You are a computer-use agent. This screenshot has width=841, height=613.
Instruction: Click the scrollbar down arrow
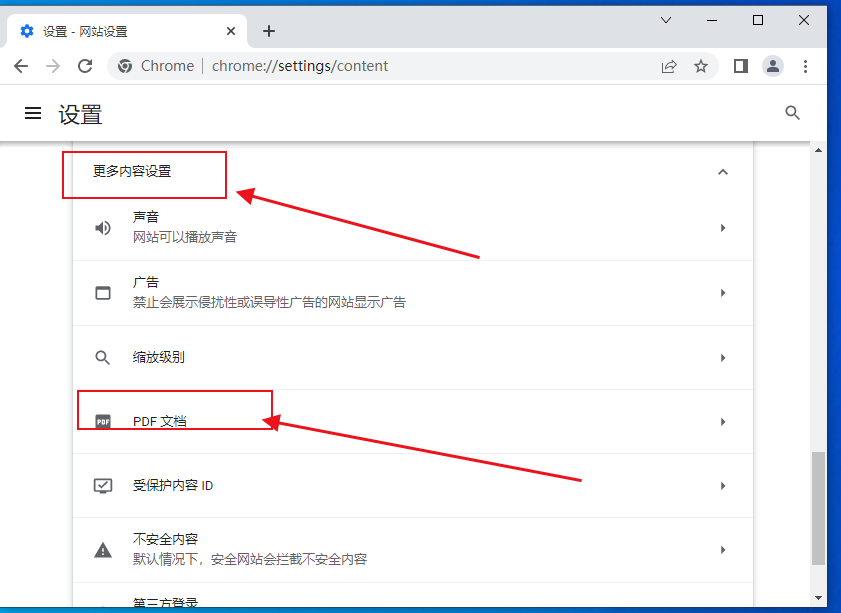pyautogui.click(x=818, y=598)
